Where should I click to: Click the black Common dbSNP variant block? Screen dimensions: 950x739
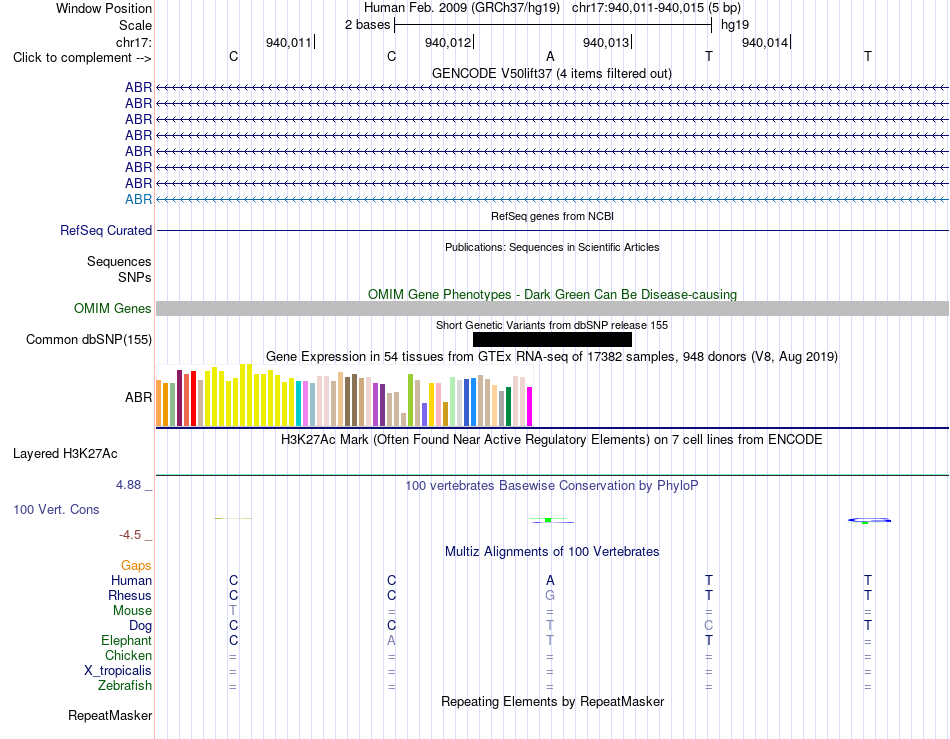(552, 339)
